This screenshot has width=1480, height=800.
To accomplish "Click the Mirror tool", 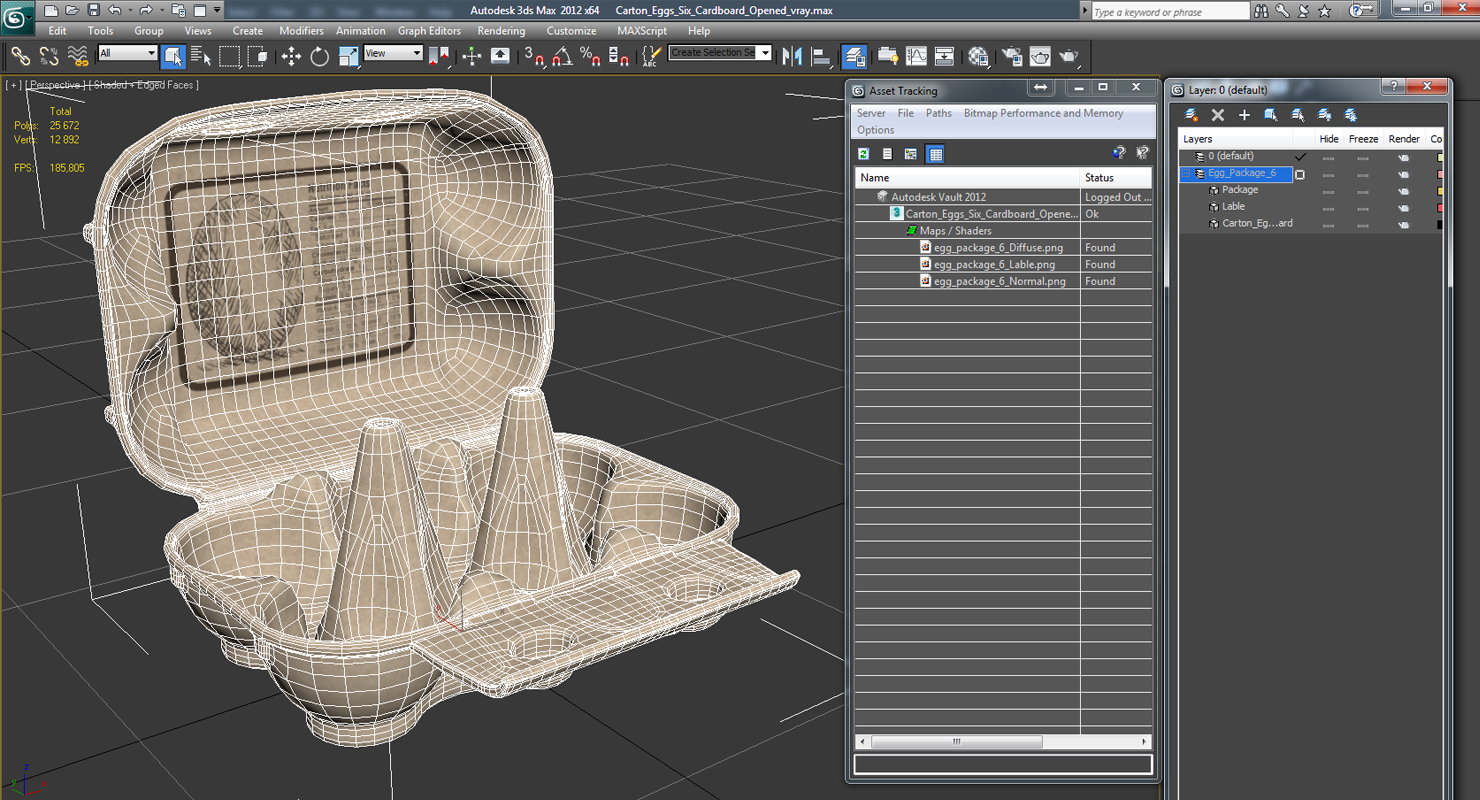I will [792, 56].
